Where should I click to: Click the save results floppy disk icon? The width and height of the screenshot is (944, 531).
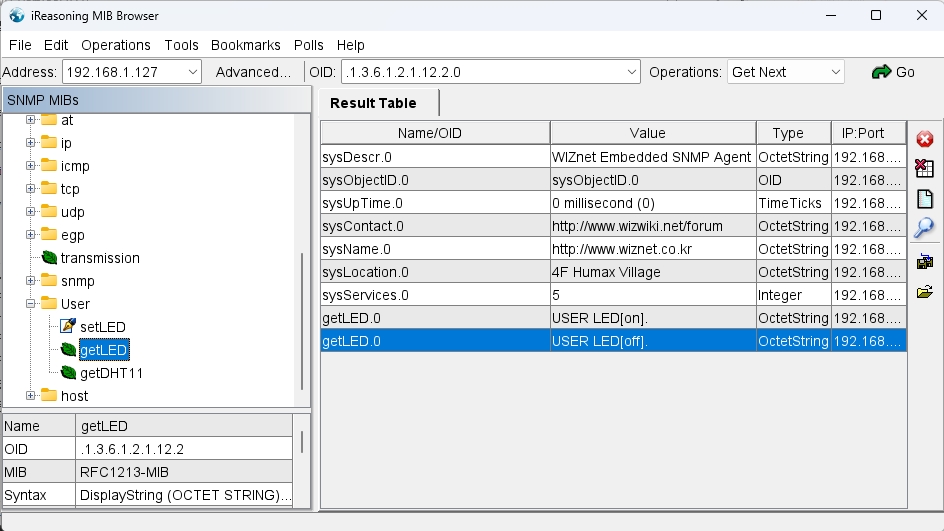[x=924, y=262]
